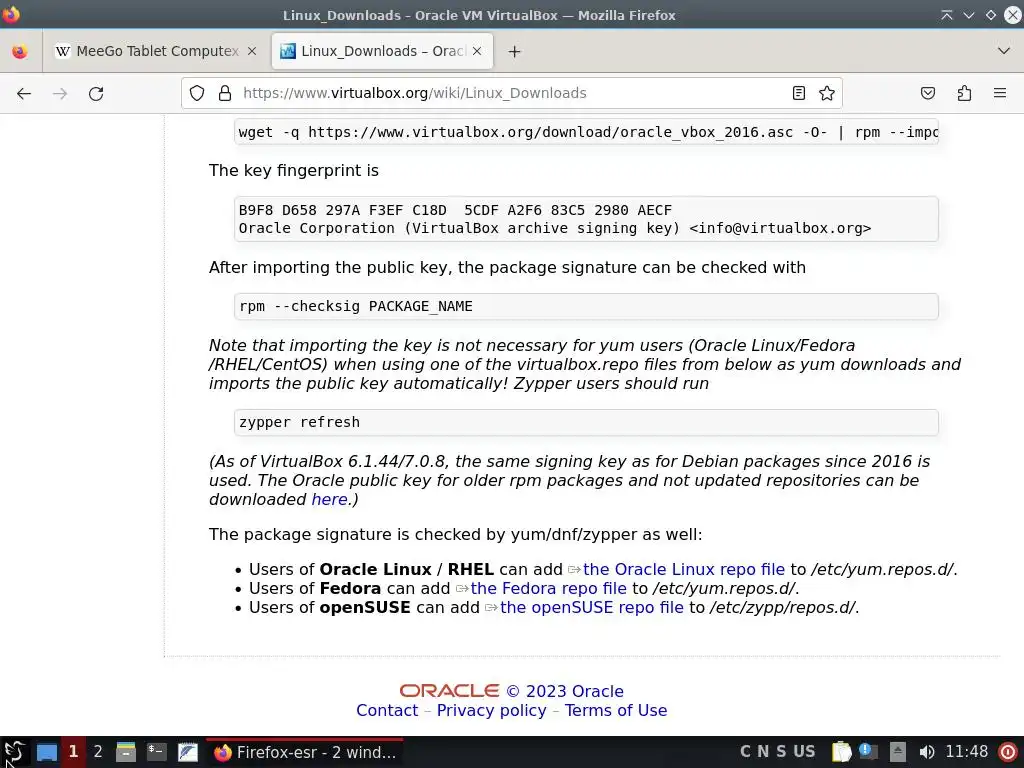
Task: Open a new tab with plus button
Action: pos(515,51)
